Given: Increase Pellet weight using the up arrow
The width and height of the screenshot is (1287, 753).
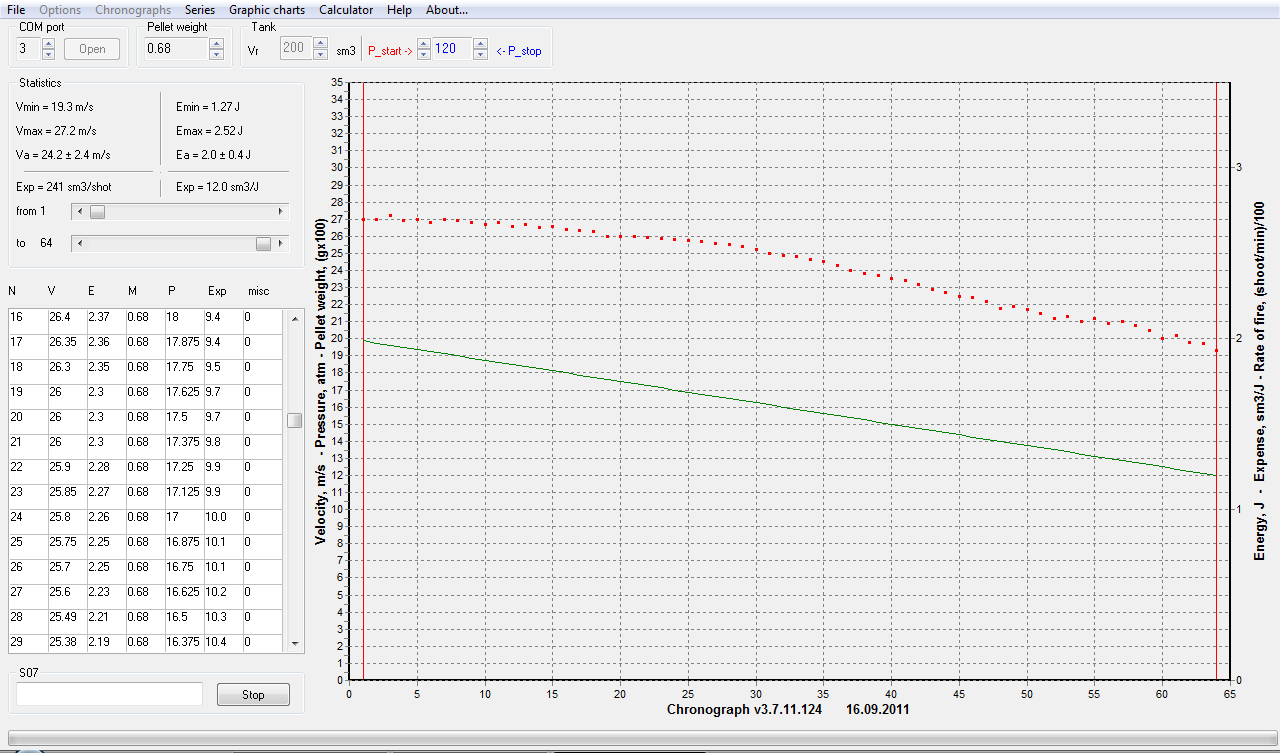Looking at the screenshot, I should pyautogui.click(x=216, y=43).
